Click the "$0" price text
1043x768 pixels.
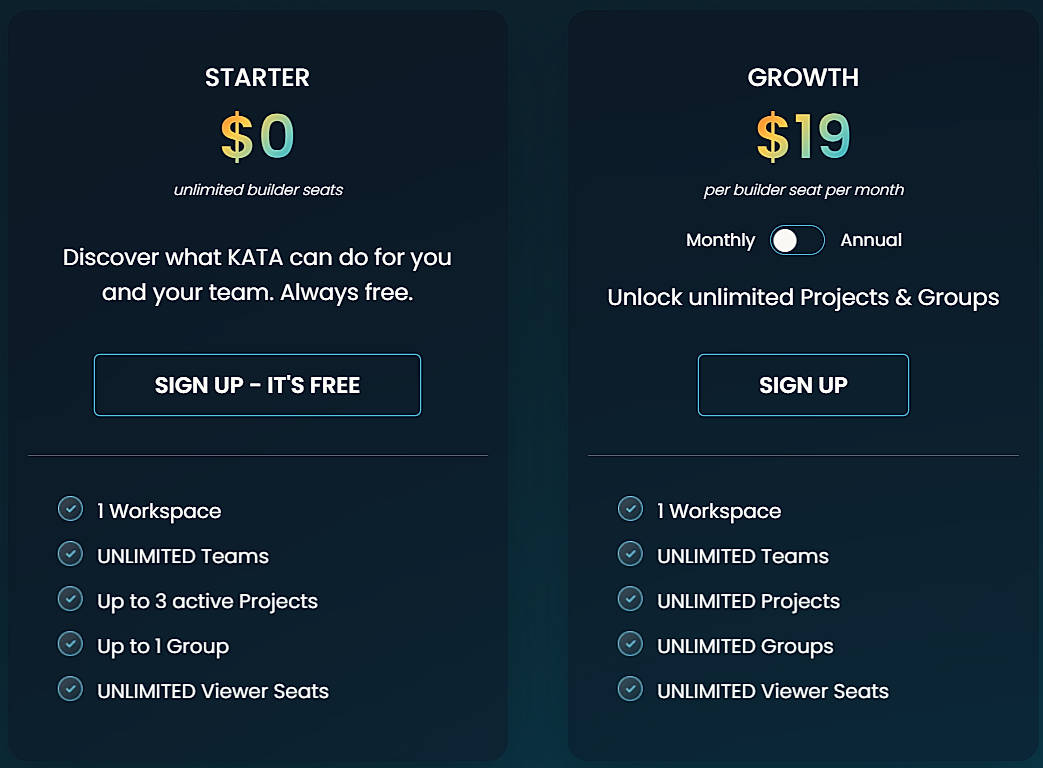coord(257,134)
